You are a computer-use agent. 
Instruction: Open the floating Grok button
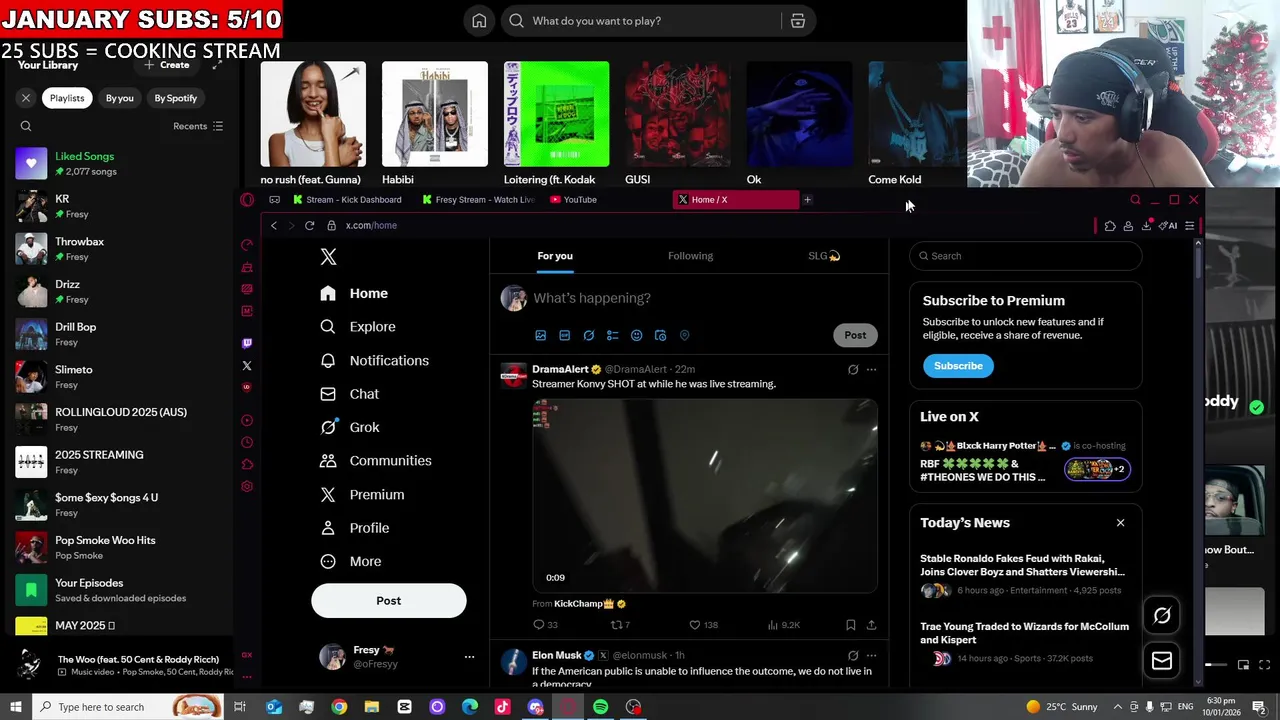coord(1162,616)
